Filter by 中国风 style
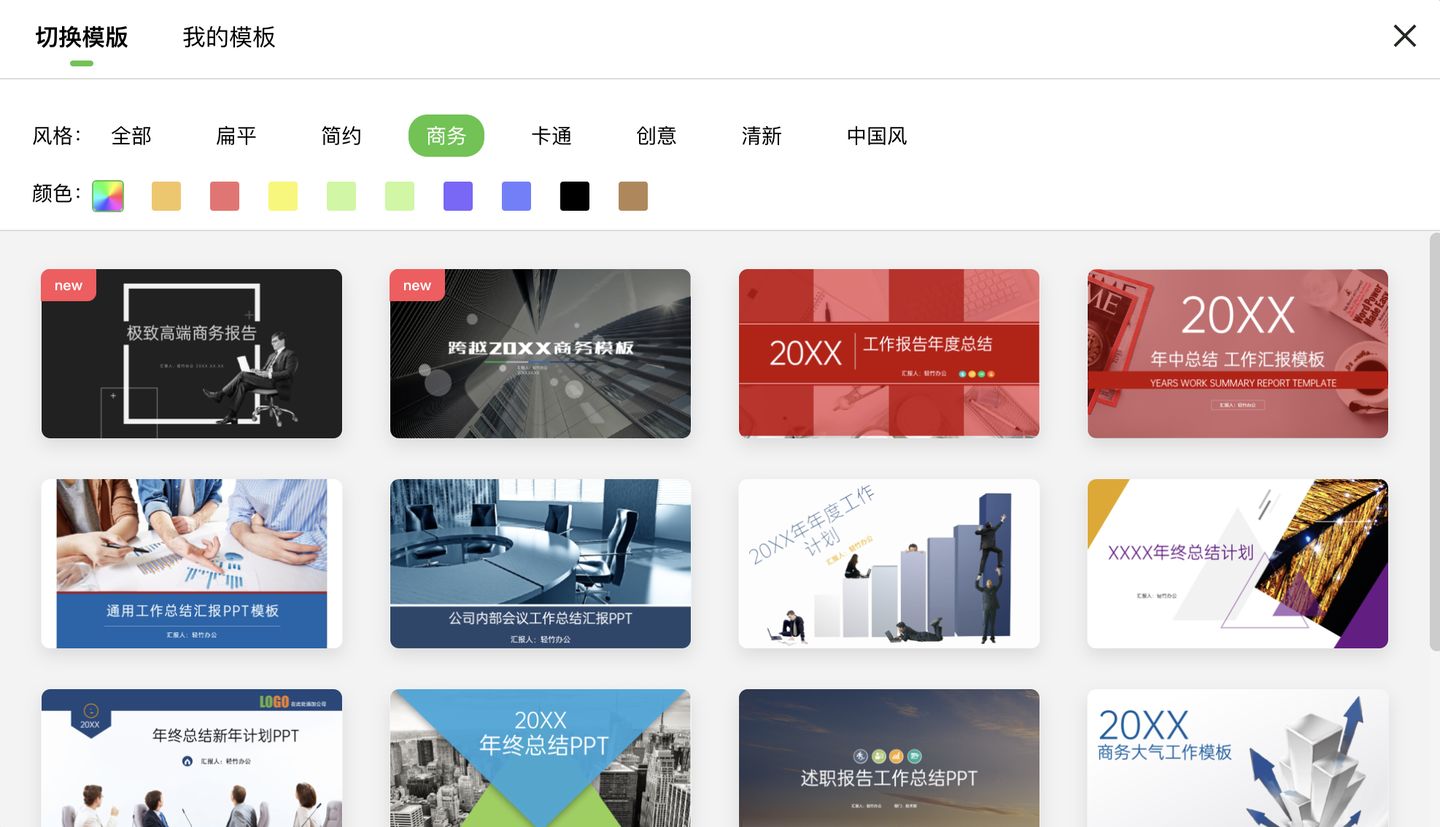This screenshot has width=1440, height=827. click(875, 136)
